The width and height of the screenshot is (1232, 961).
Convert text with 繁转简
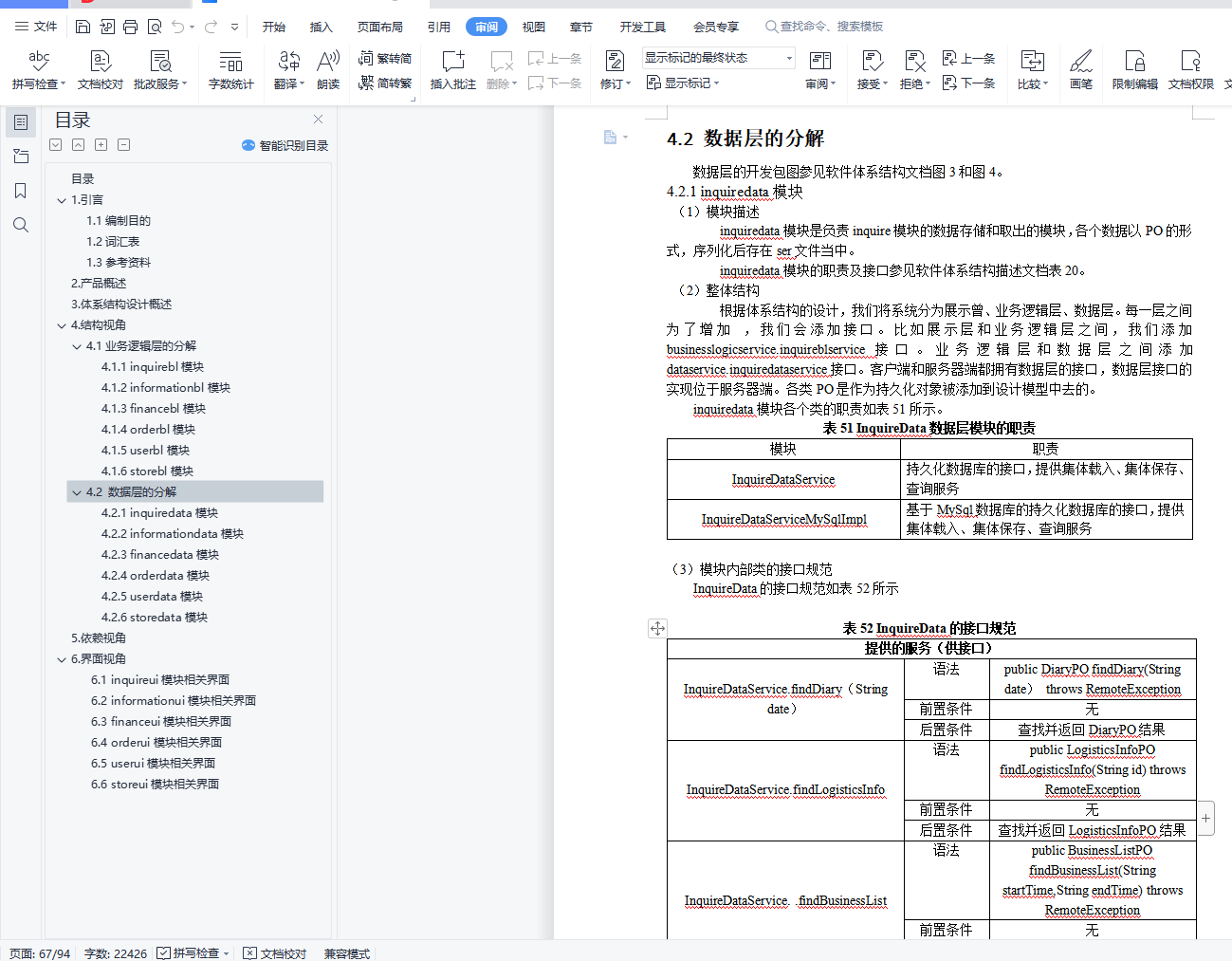click(385, 59)
